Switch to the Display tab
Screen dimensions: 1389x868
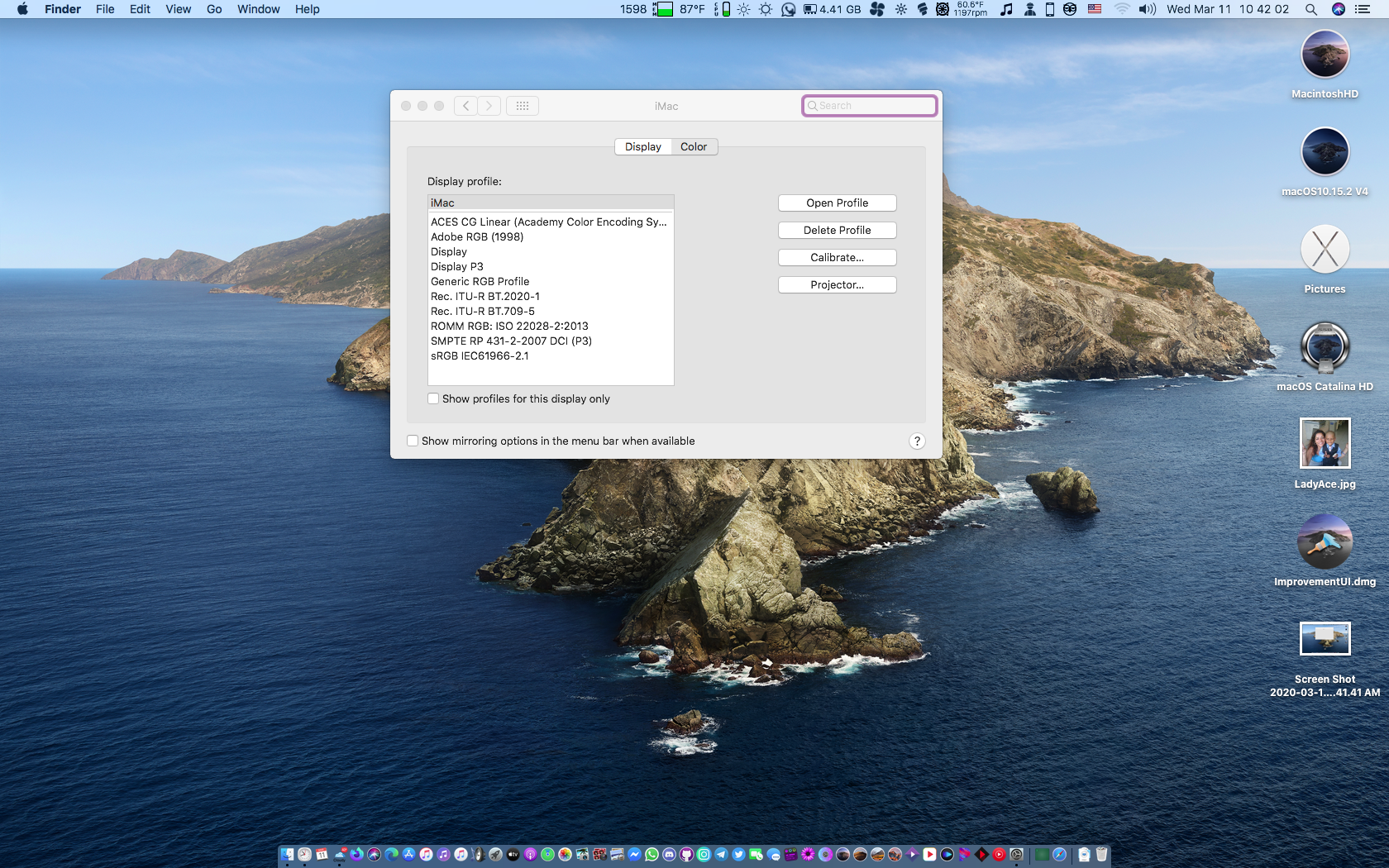(x=642, y=146)
